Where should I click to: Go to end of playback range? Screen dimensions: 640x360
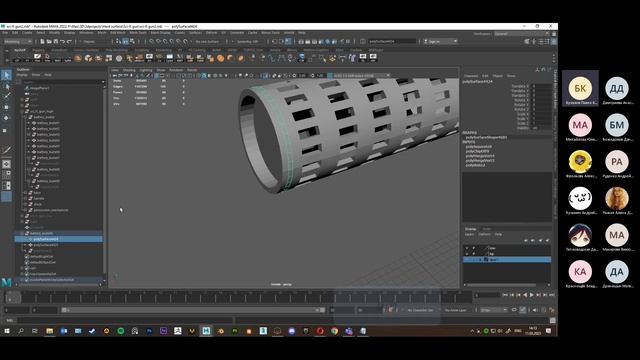tap(551, 295)
